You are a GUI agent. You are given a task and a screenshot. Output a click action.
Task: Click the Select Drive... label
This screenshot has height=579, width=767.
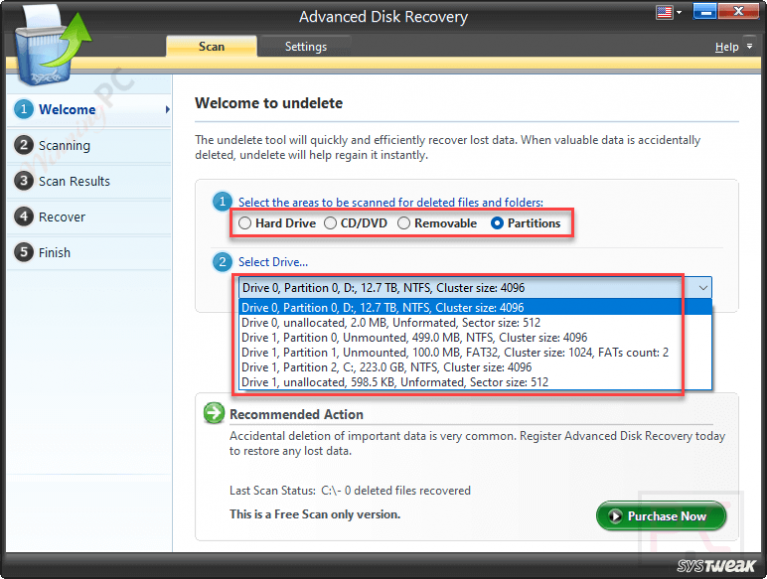(273, 262)
